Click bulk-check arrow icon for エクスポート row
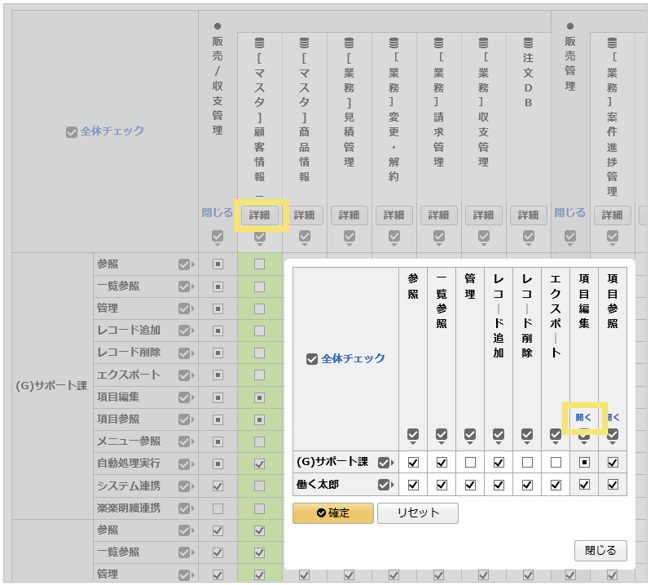 point(186,375)
